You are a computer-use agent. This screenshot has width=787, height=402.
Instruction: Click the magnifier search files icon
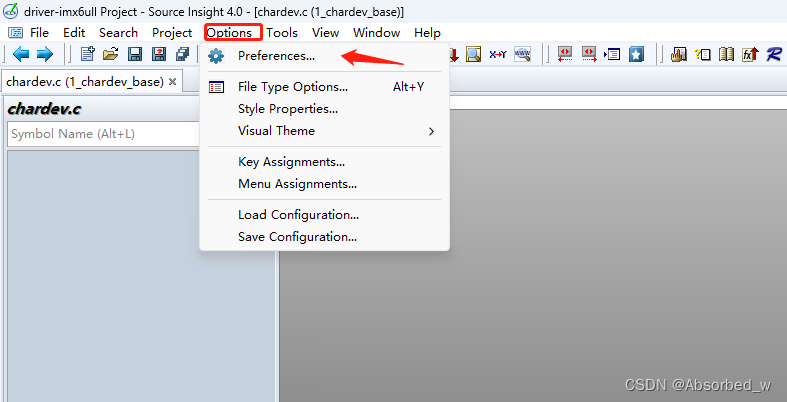pos(473,54)
